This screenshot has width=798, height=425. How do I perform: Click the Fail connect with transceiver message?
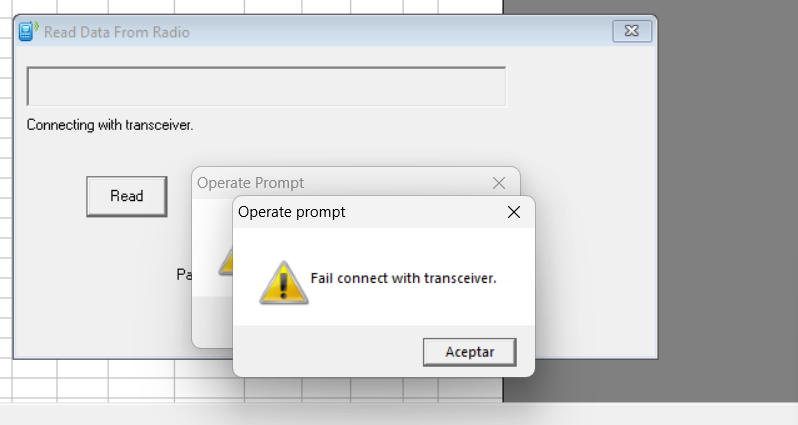[403, 278]
